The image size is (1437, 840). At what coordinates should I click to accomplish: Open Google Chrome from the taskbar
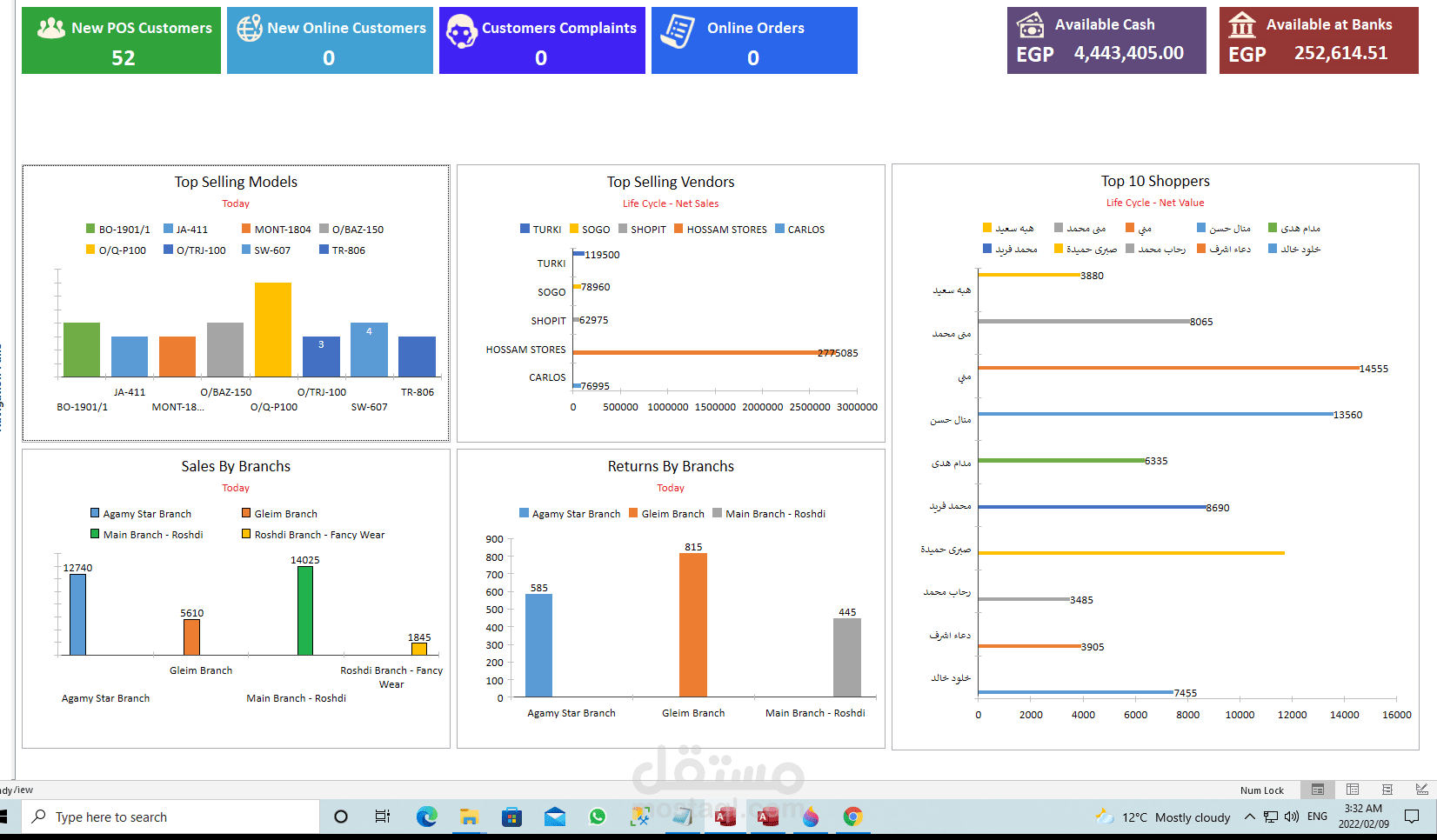(852, 817)
